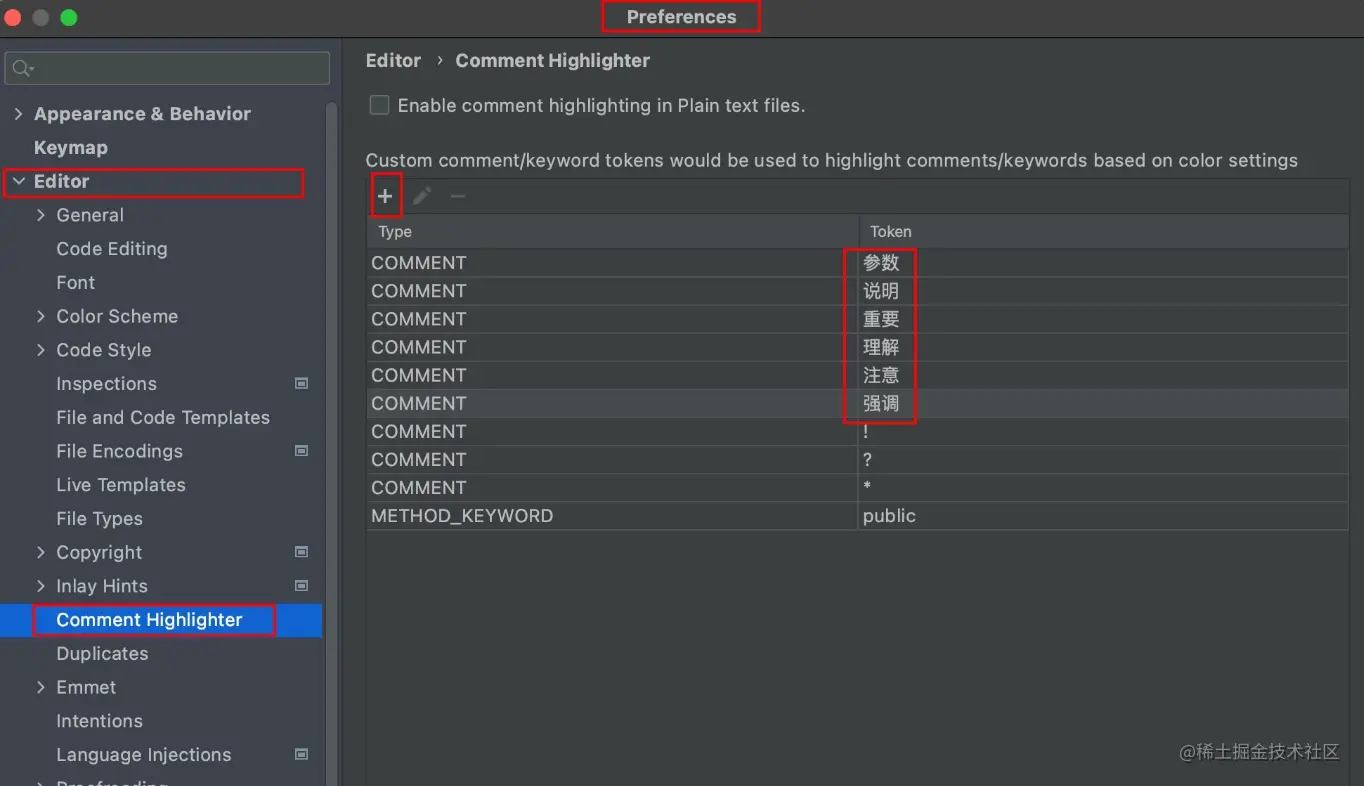This screenshot has height=786, width=1364.
Task: Click the Comment Highlighter breadcrumb
Action: click(x=553, y=61)
